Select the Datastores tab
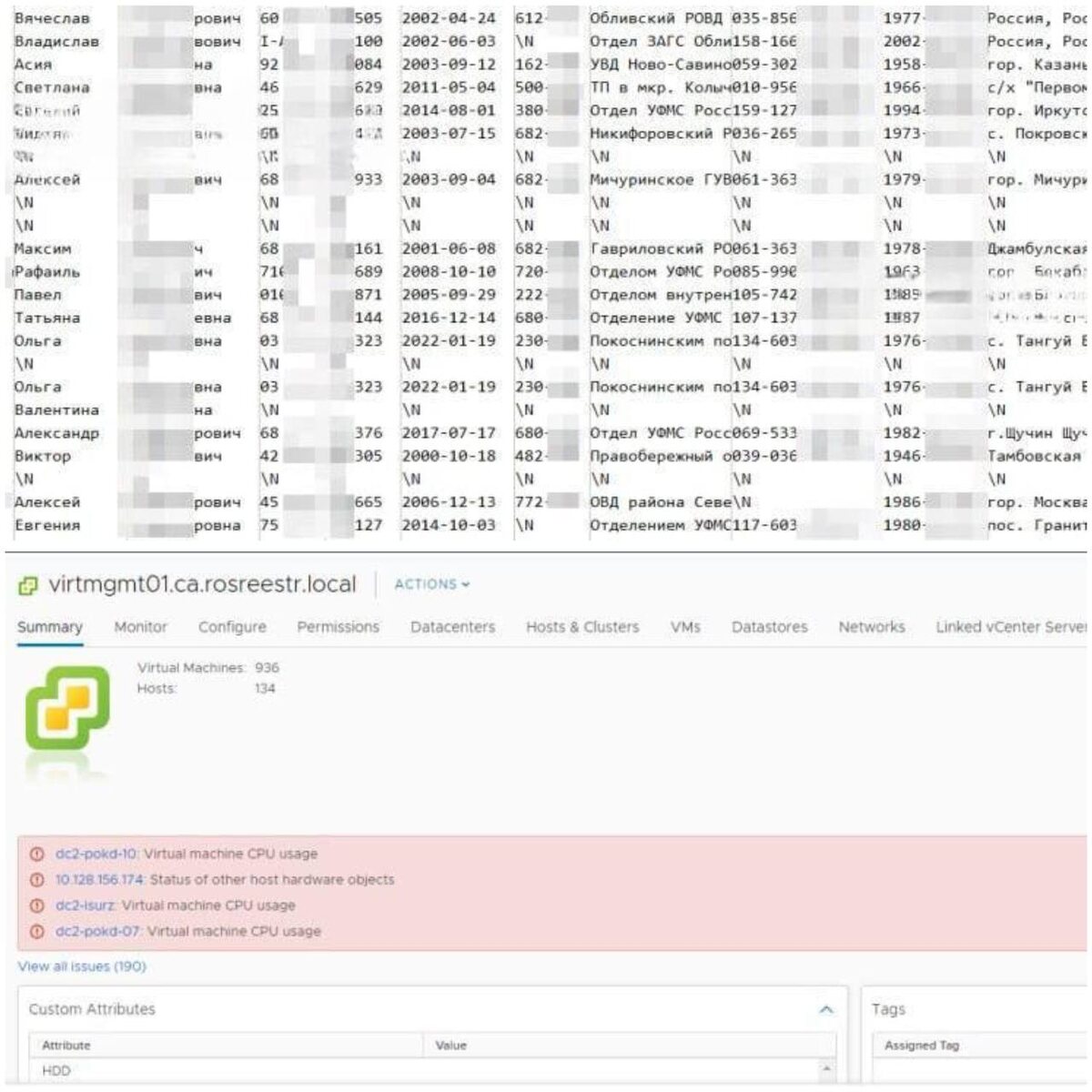This screenshot has height=1092, width=1092. pyautogui.click(x=770, y=627)
